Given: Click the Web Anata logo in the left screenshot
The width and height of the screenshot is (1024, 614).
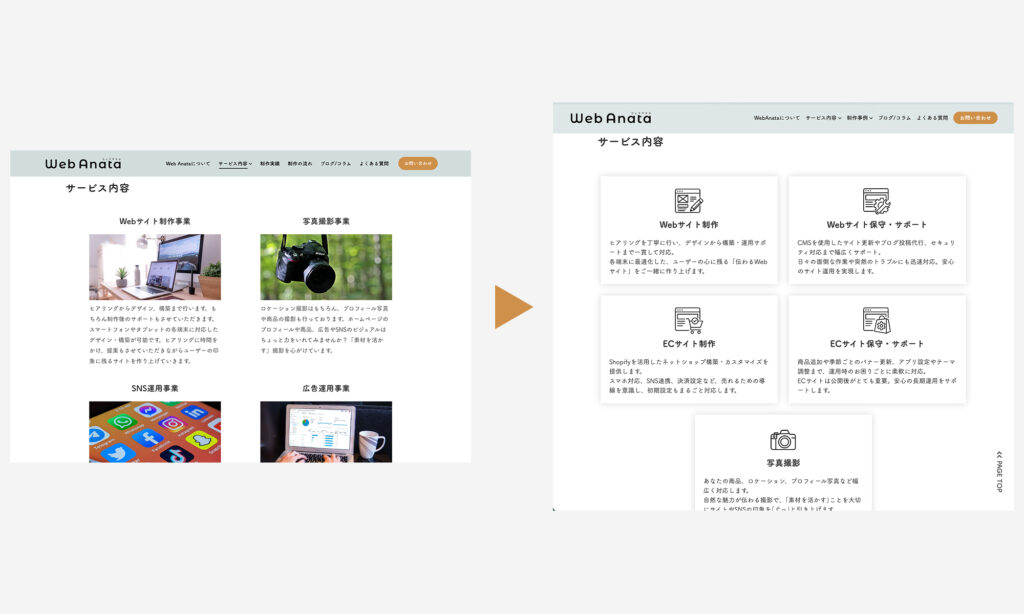Looking at the screenshot, I should pos(83,163).
